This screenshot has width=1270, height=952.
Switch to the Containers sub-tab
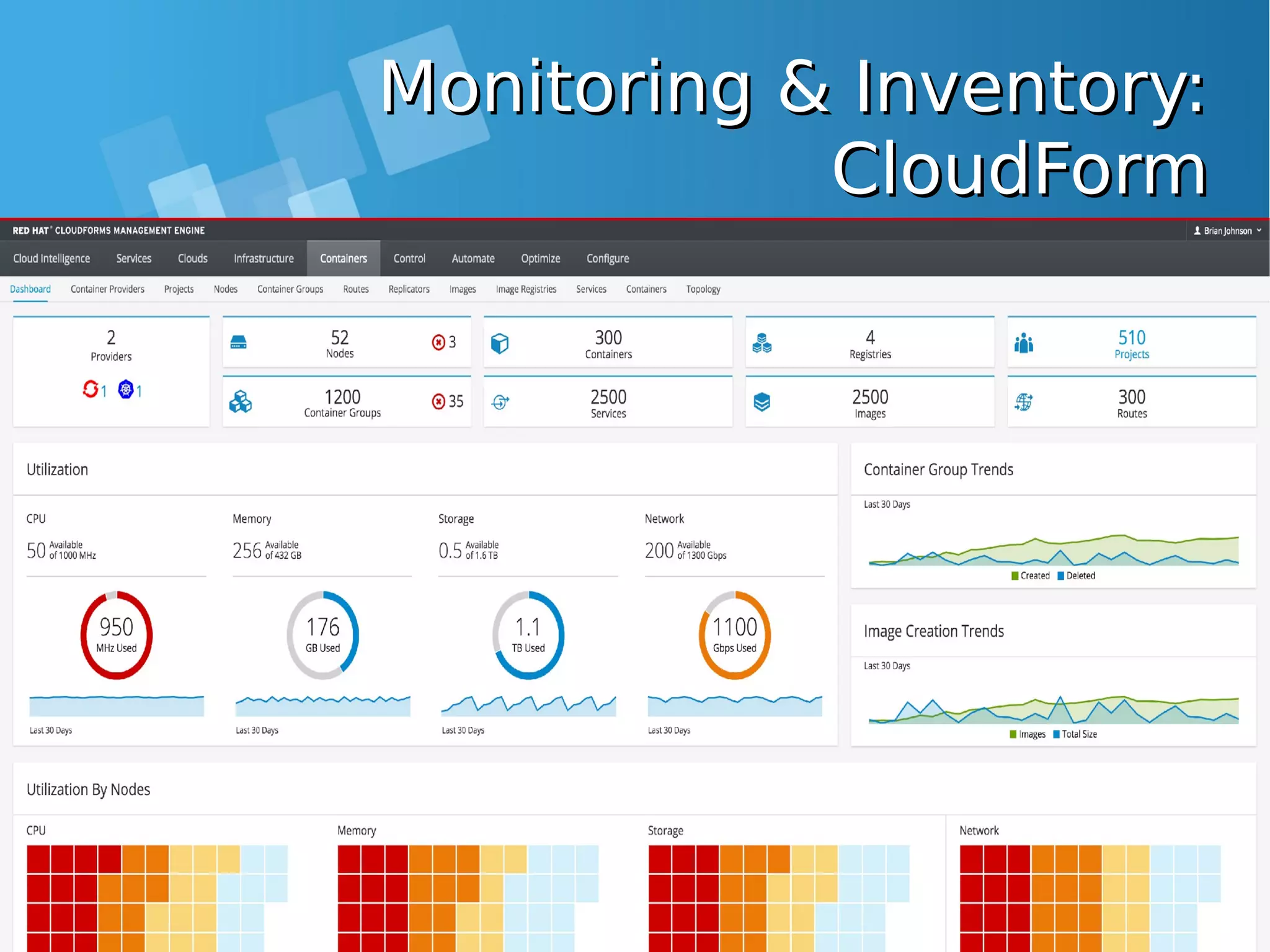click(x=646, y=289)
